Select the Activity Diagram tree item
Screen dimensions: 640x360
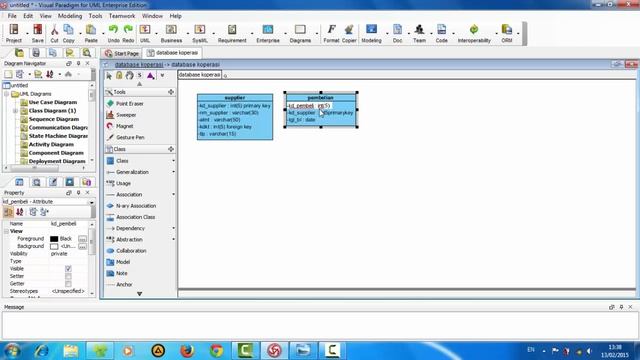pyautogui.click(x=51, y=144)
